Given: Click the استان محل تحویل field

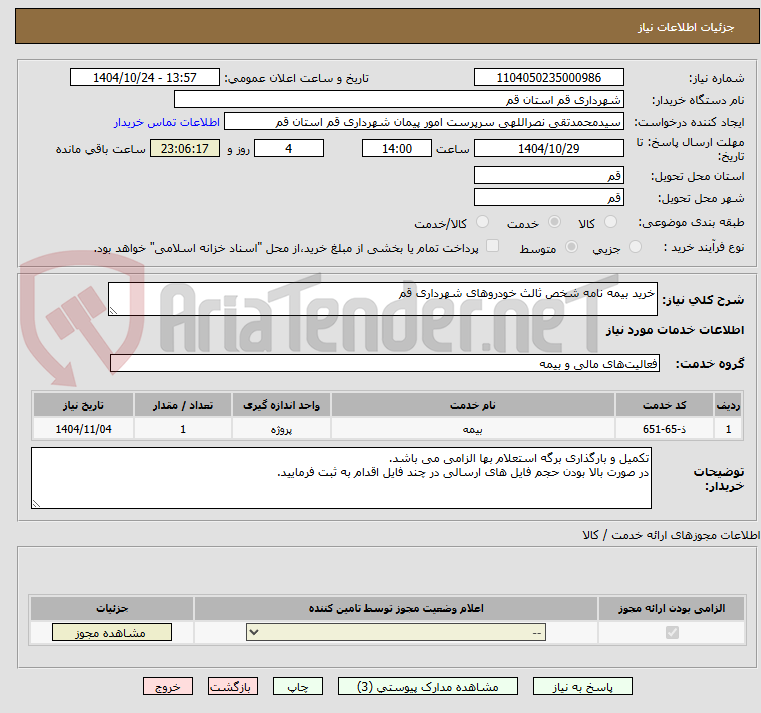Looking at the screenshot, I should 548,175.
